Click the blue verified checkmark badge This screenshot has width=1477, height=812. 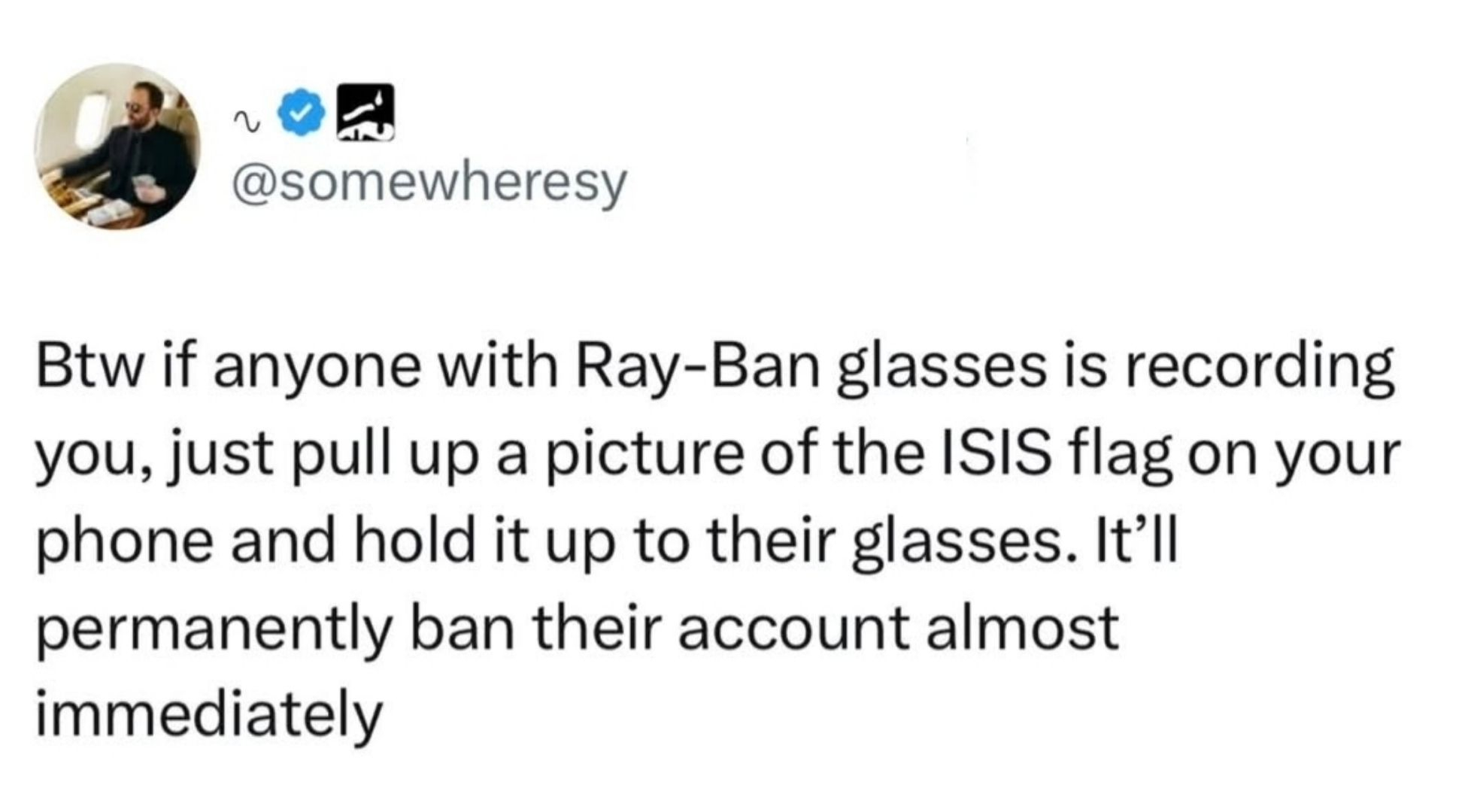[302, 114]
